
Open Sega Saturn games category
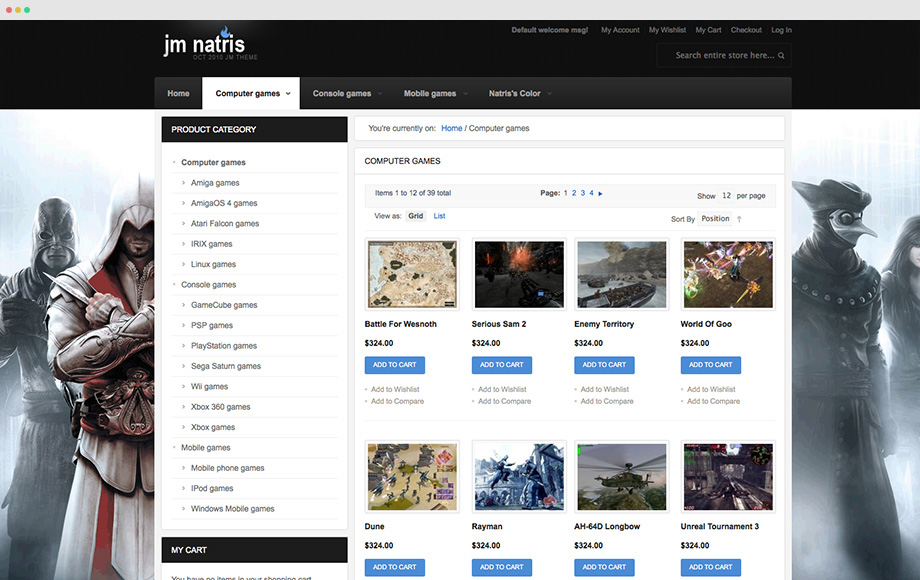[226, 367]
